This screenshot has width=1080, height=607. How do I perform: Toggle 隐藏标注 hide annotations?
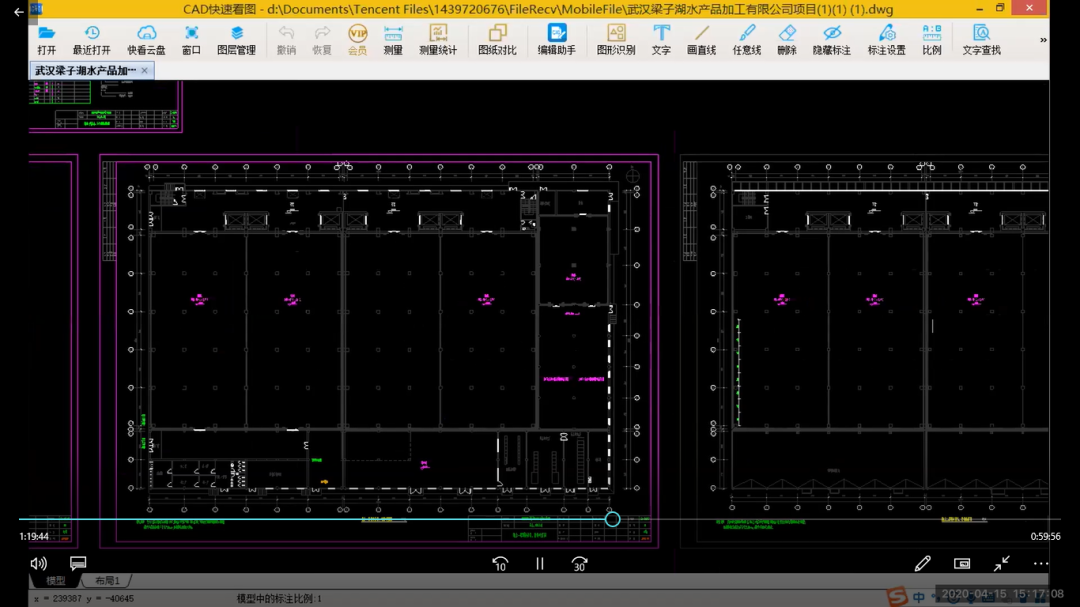click(x=831, y=40)
